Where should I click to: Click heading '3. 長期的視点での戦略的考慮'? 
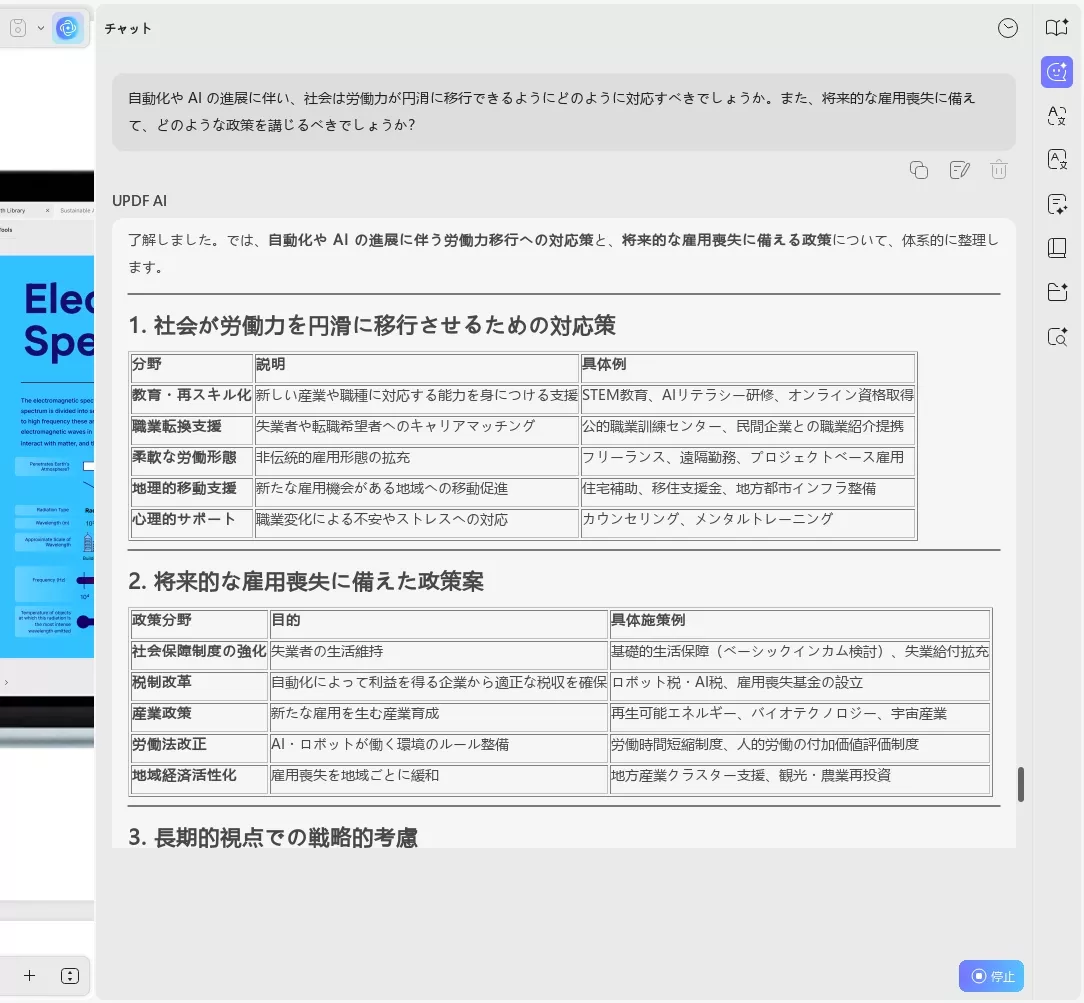273,836
